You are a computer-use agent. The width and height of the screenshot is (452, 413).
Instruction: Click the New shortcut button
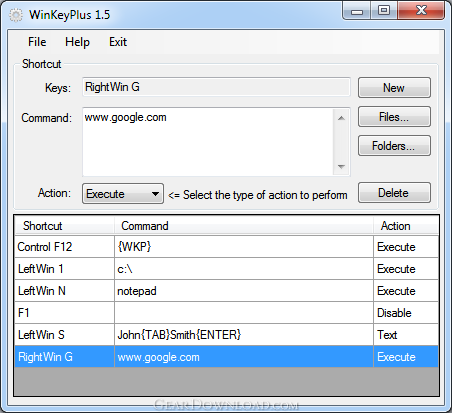click(394, 88)
